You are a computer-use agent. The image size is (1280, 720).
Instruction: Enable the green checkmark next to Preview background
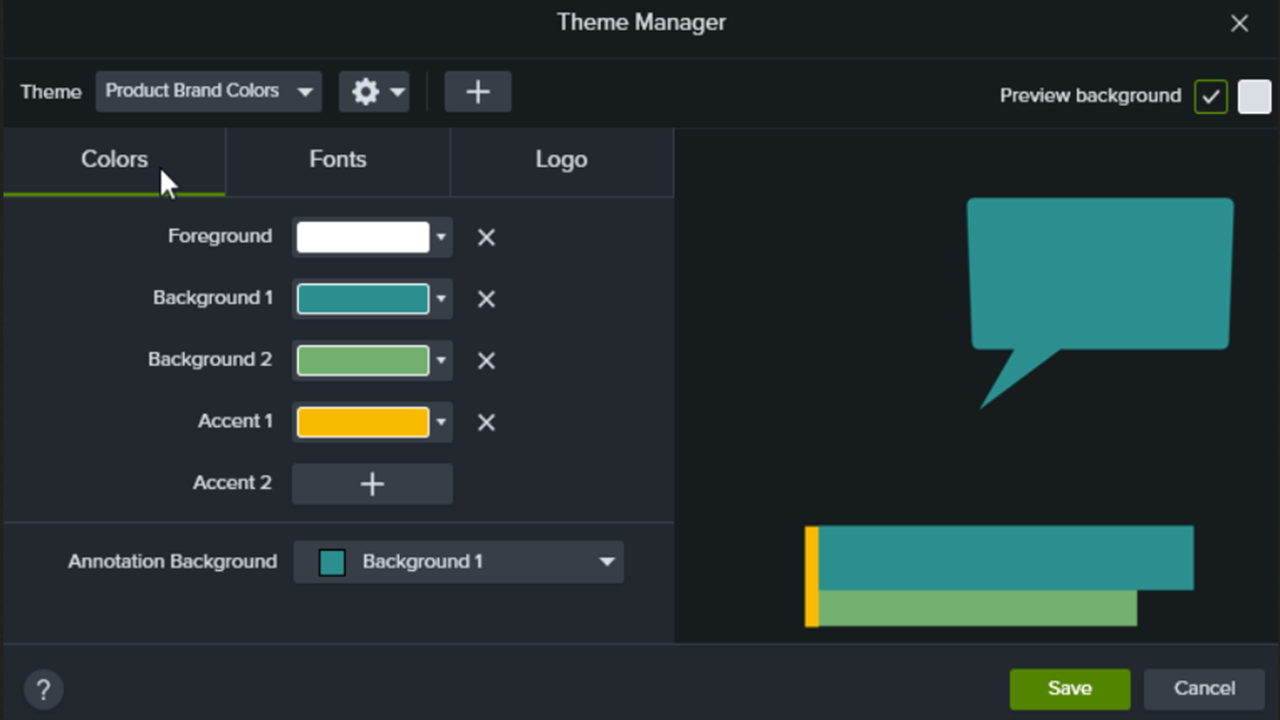point(1211,96)
